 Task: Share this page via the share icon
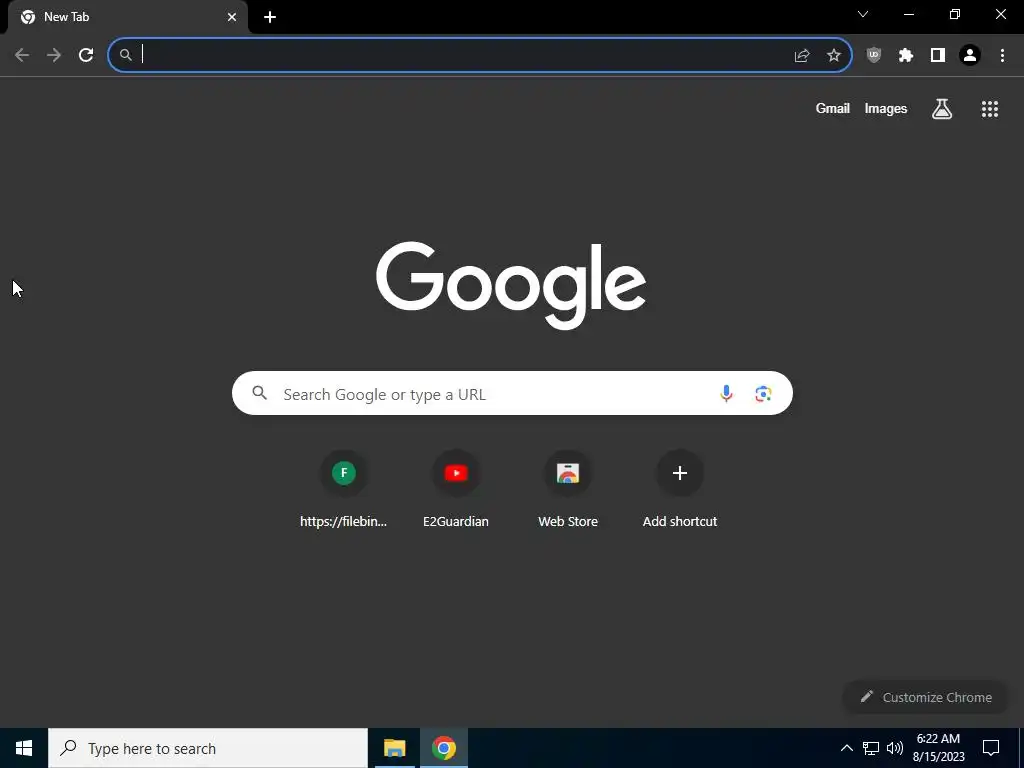(x=802, y=56)
